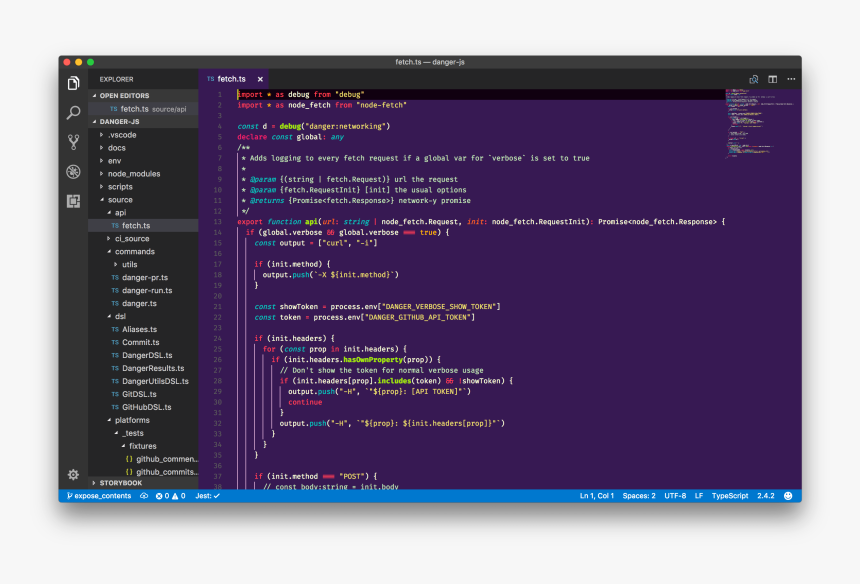Switch to the fetch.ts editor tab
The image size is (860, 584).
(x=230, y=78)
